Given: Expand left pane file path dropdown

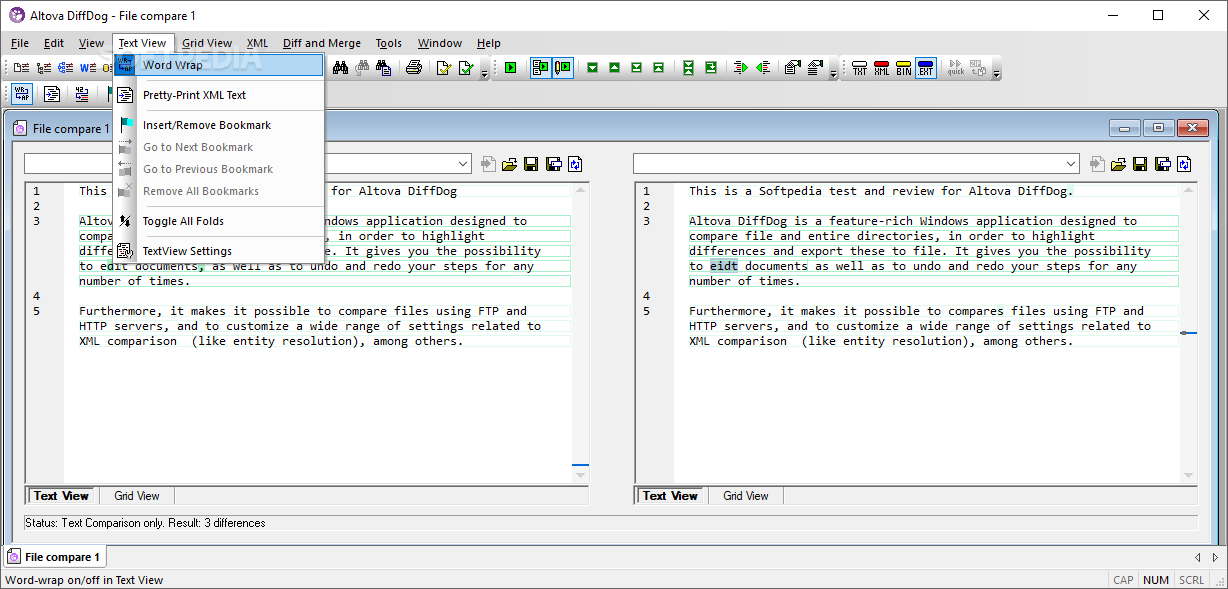Looking at the screenshot, I should pyautogui.click(x=463, y=164).
